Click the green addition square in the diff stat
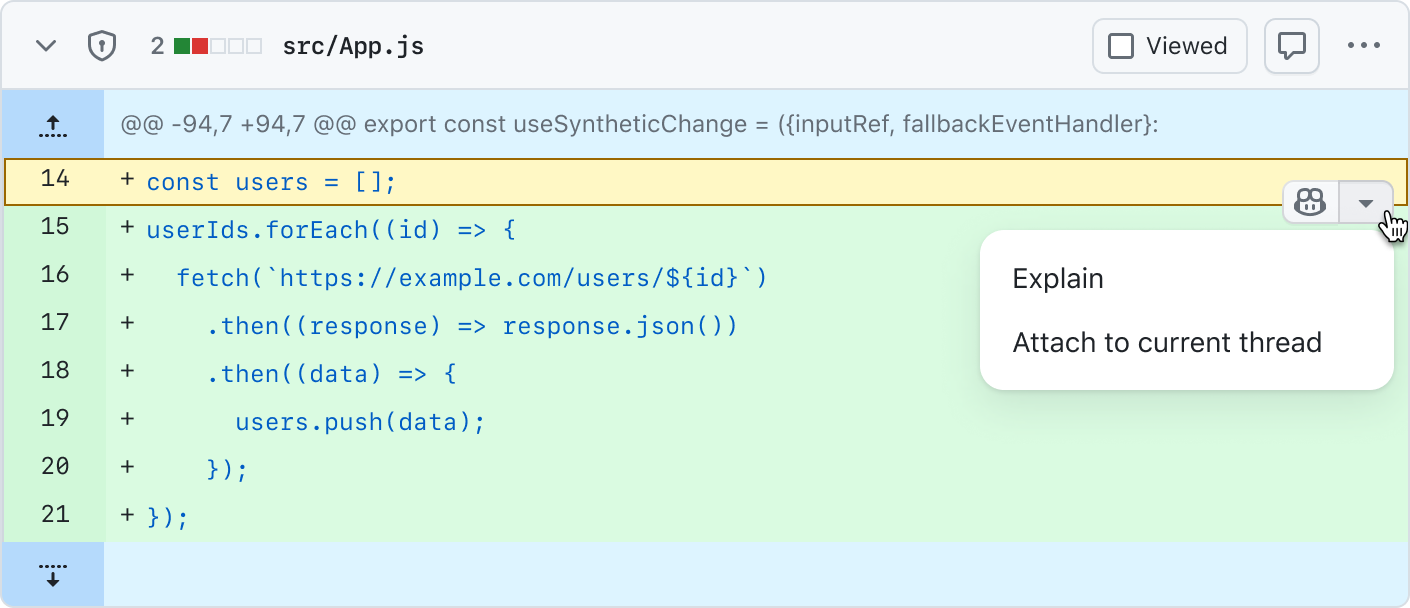The width and height of the screenshot is (1410, 608). 181,45
